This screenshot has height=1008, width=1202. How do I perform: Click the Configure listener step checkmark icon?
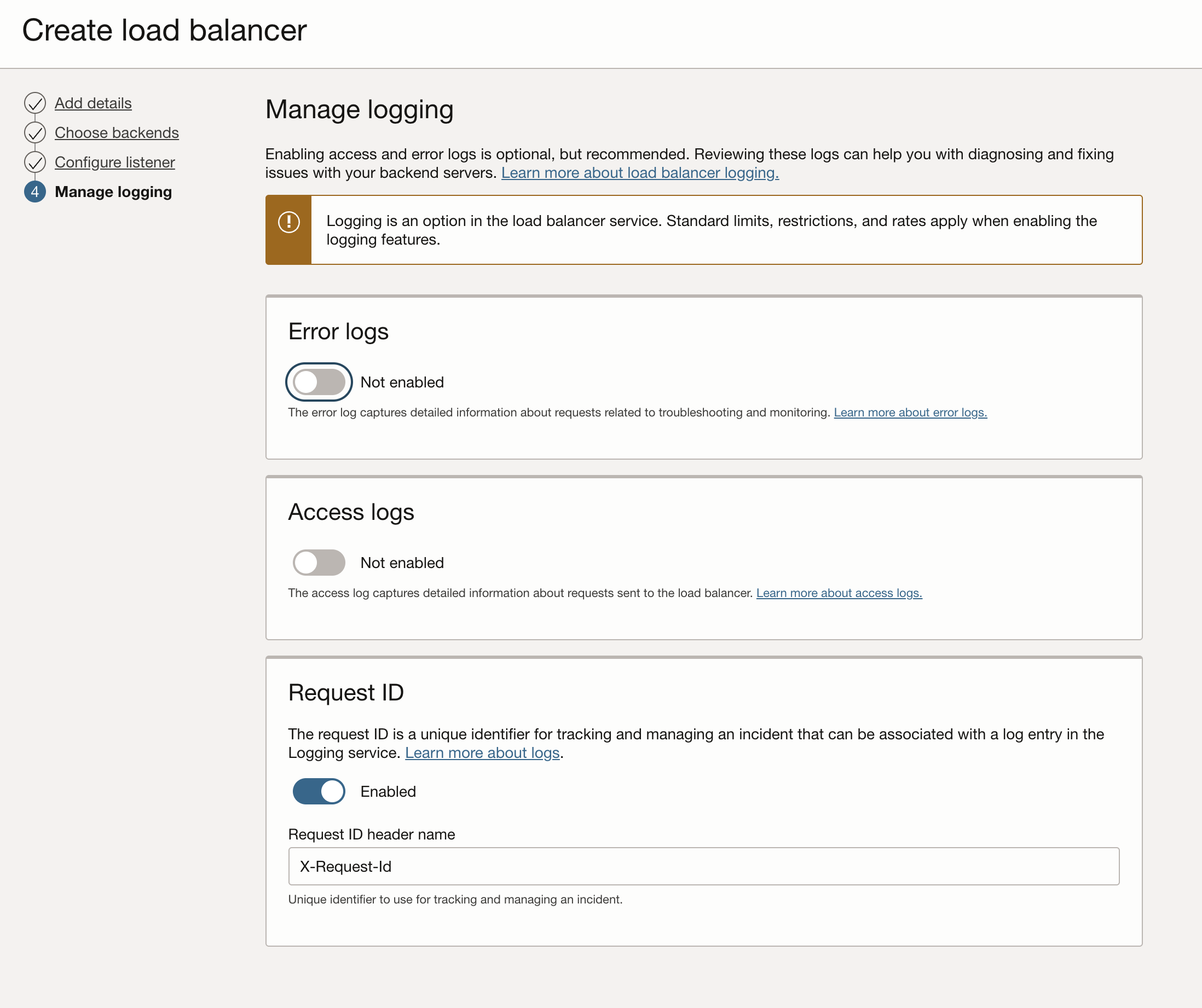point(35,163)
